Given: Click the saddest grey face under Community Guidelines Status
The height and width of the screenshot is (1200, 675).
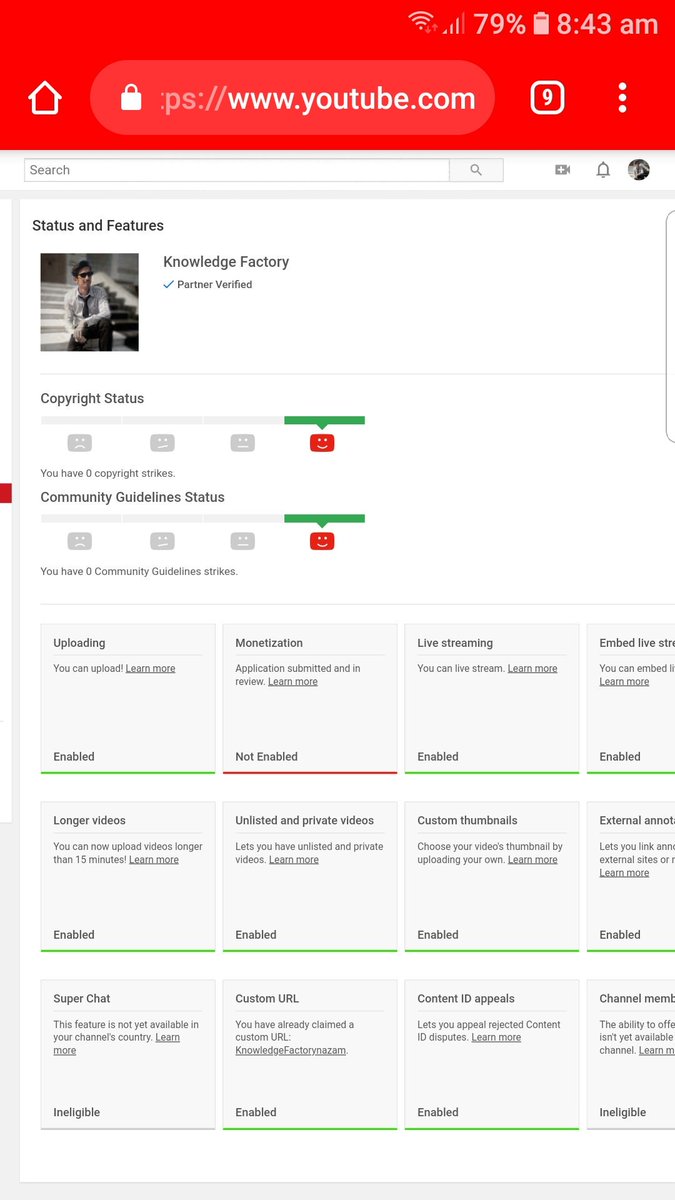Looking at the screenshot, I should tap(80, 541).
